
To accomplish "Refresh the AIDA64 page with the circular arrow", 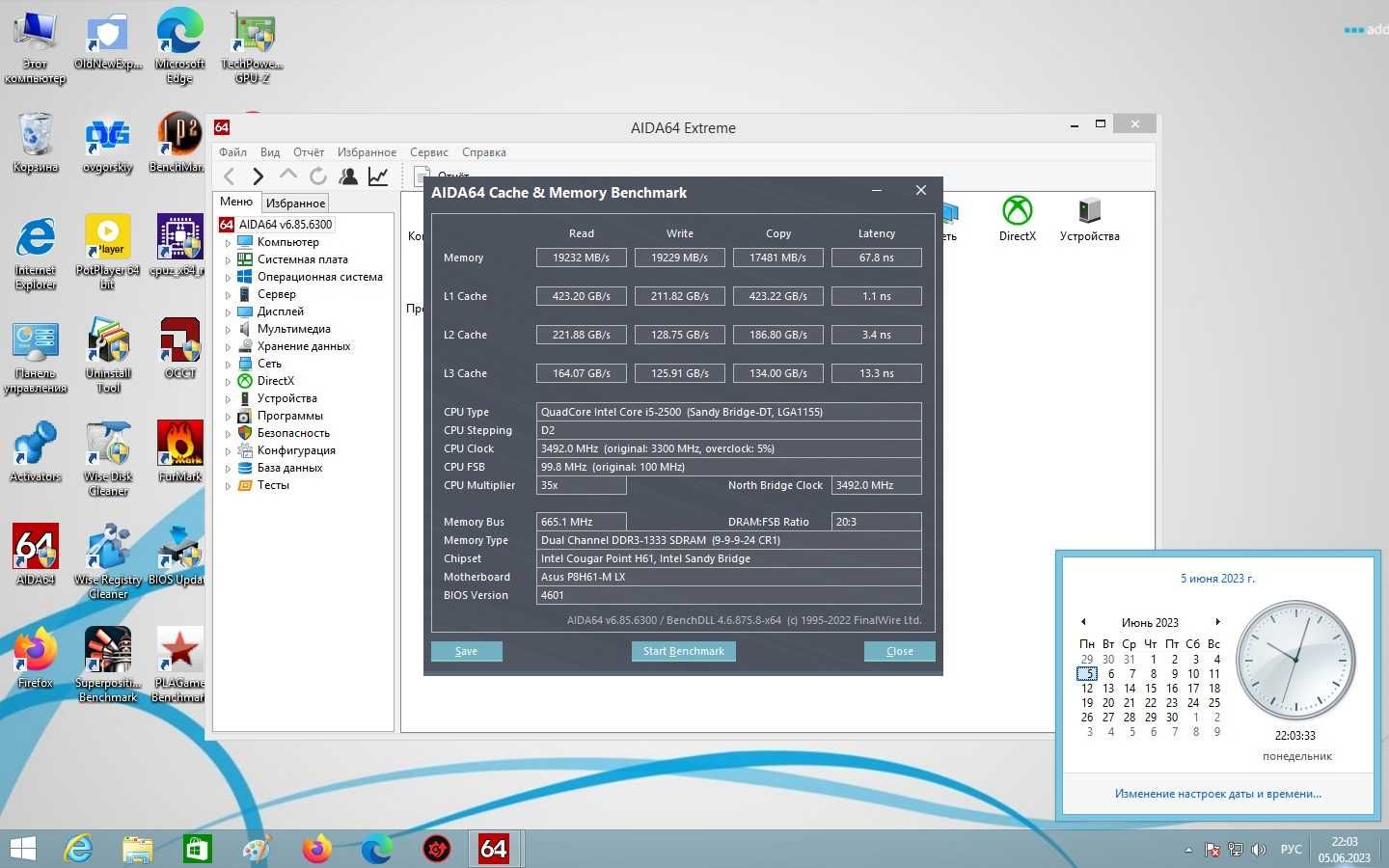I will click(317, 176).
